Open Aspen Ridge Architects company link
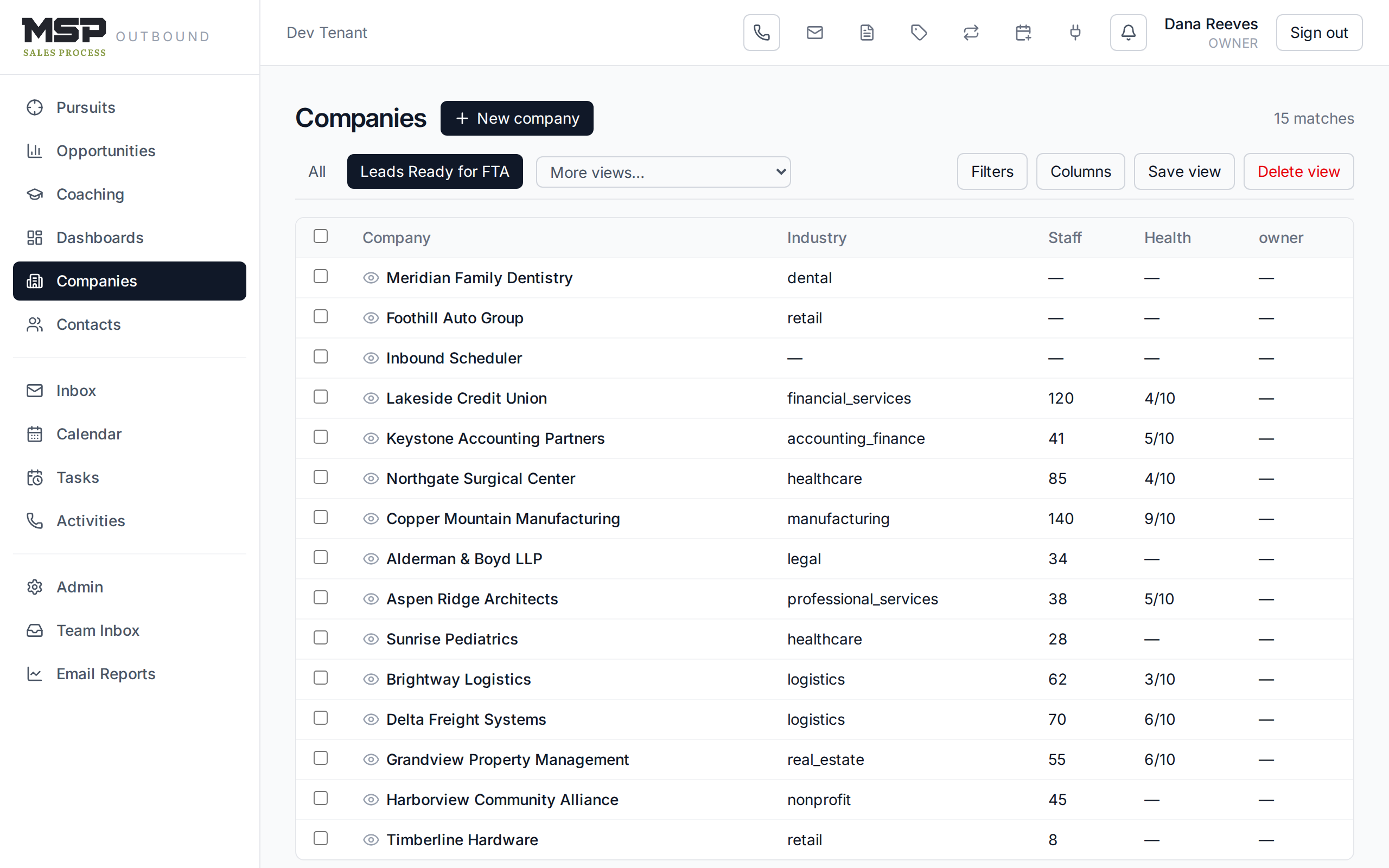1389x868 pixels. click(472, 599)
